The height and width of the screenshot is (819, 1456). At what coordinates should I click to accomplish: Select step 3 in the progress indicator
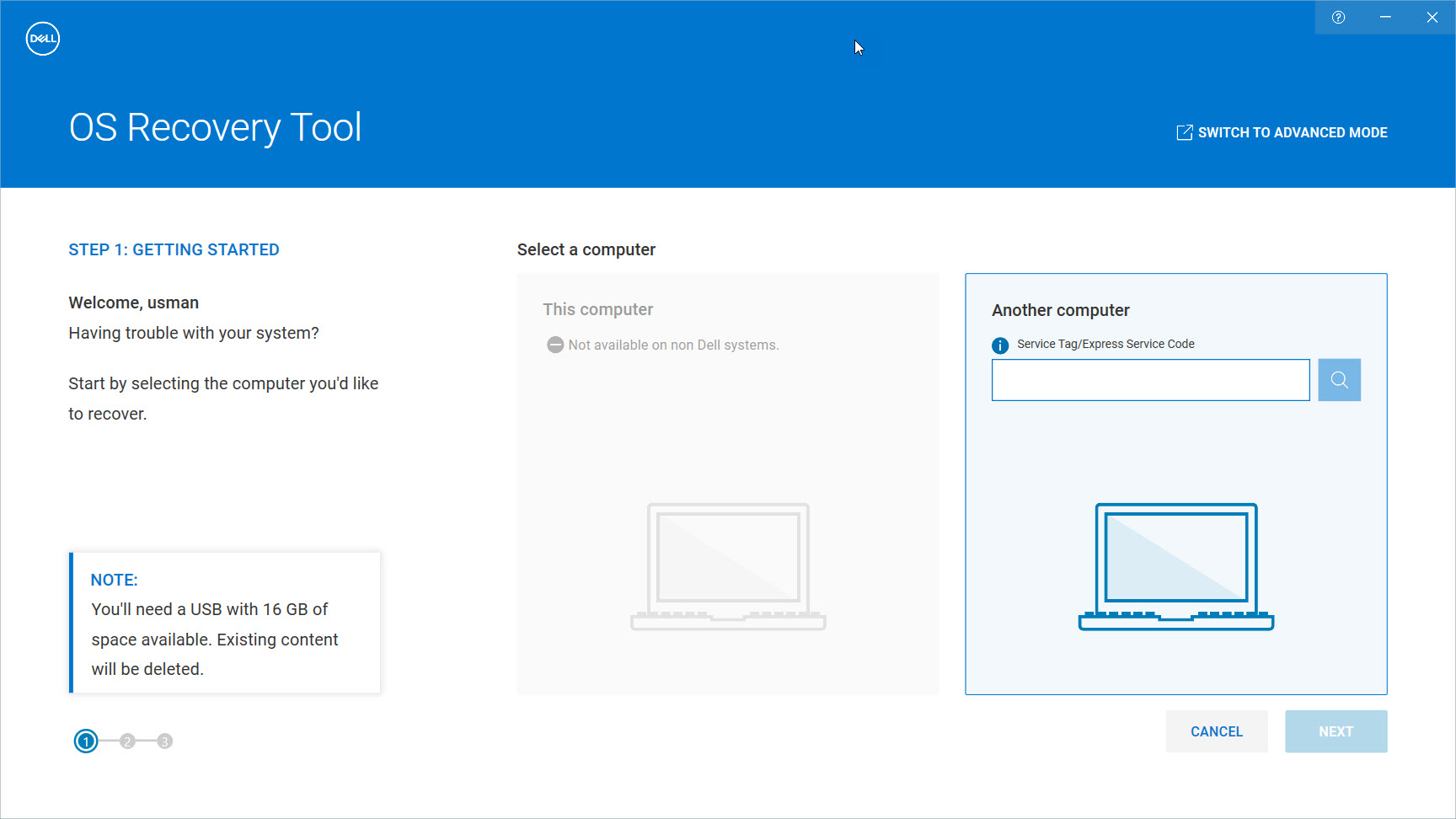pyautogui.click(x=165, y=741)
